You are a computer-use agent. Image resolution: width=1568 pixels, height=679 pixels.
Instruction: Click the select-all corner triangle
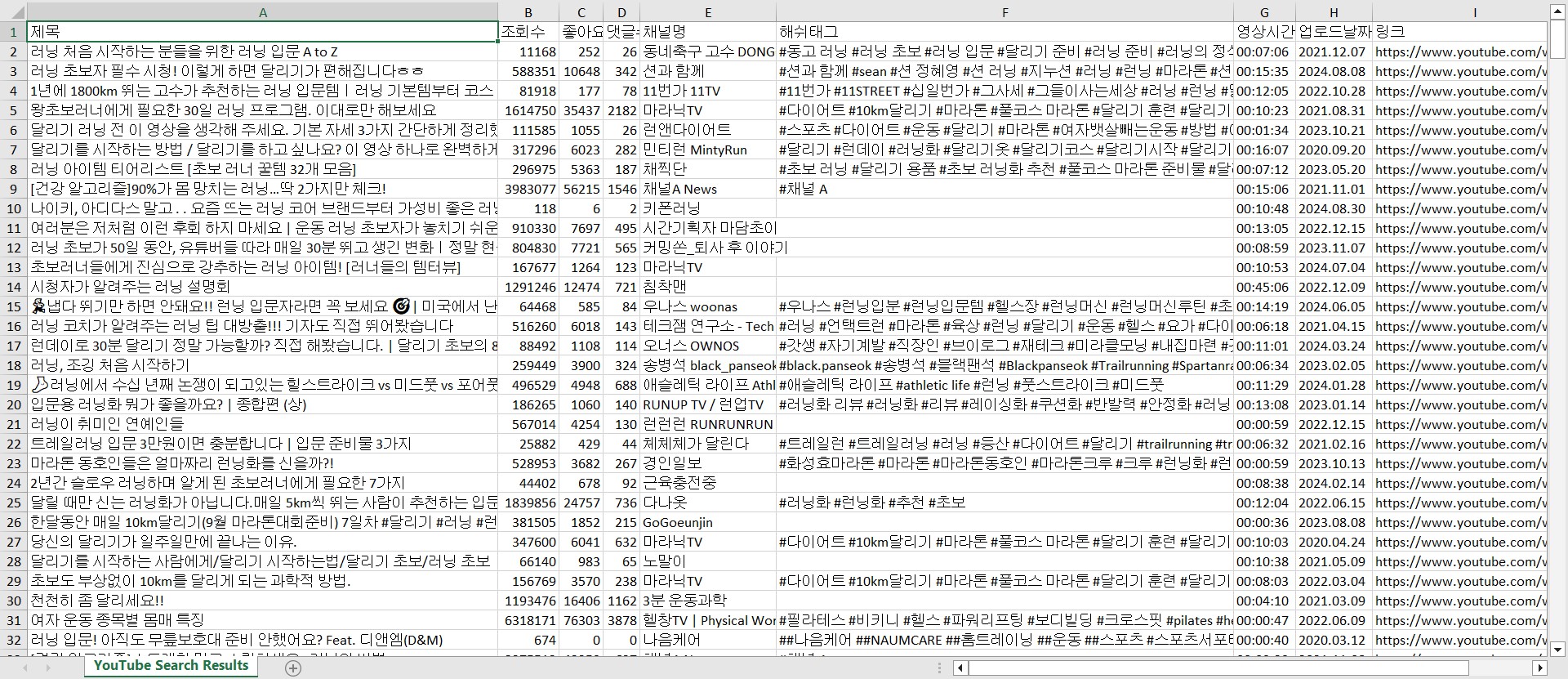tap(13, 12)
